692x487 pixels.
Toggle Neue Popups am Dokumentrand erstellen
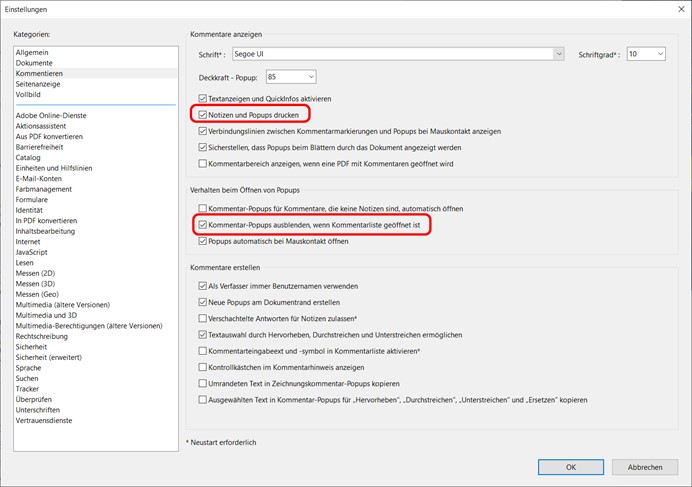203,302
